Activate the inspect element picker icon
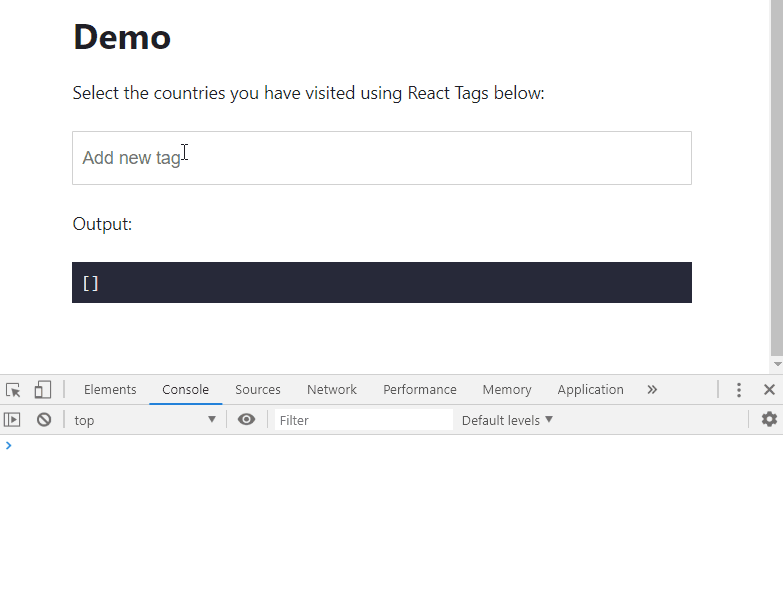 click(13, 390)
